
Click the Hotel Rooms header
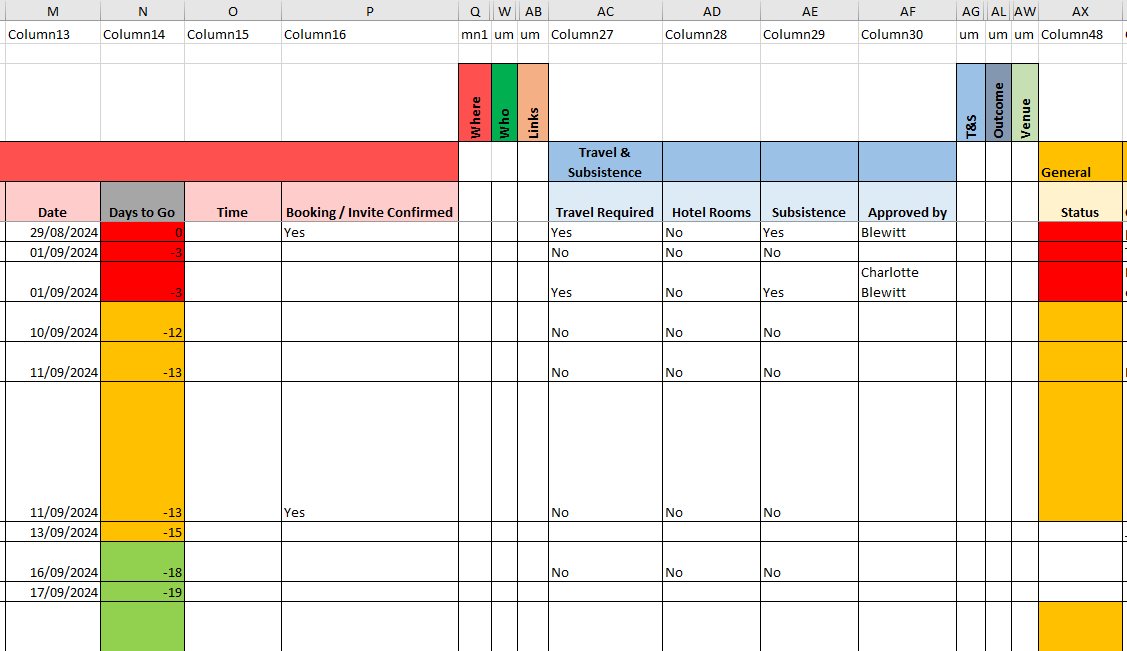point(712,202)
